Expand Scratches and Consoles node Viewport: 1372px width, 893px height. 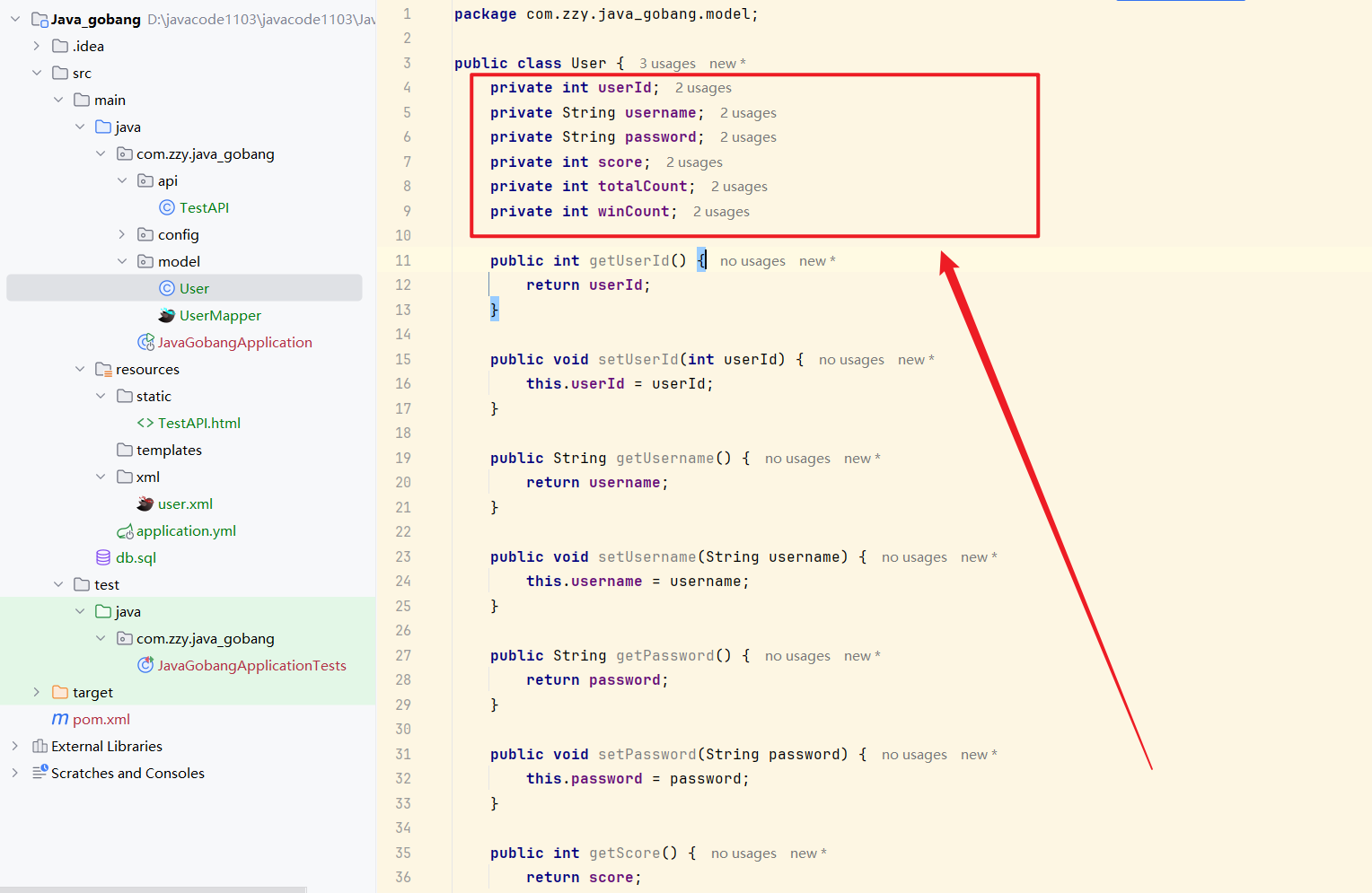click(15, 773)
